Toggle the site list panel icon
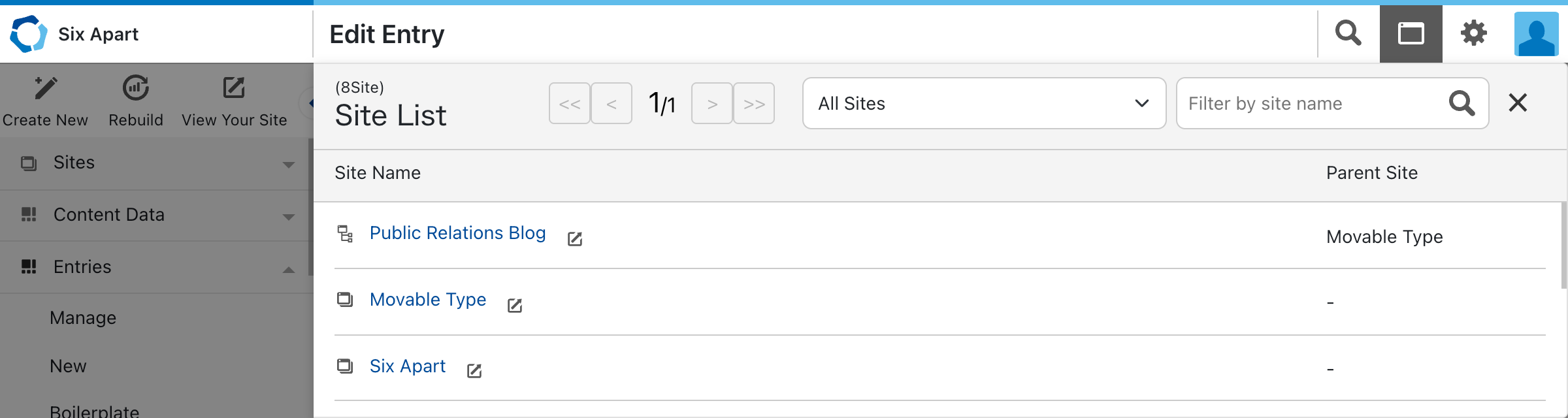 pyautogui.click(x=1411, y=34)
